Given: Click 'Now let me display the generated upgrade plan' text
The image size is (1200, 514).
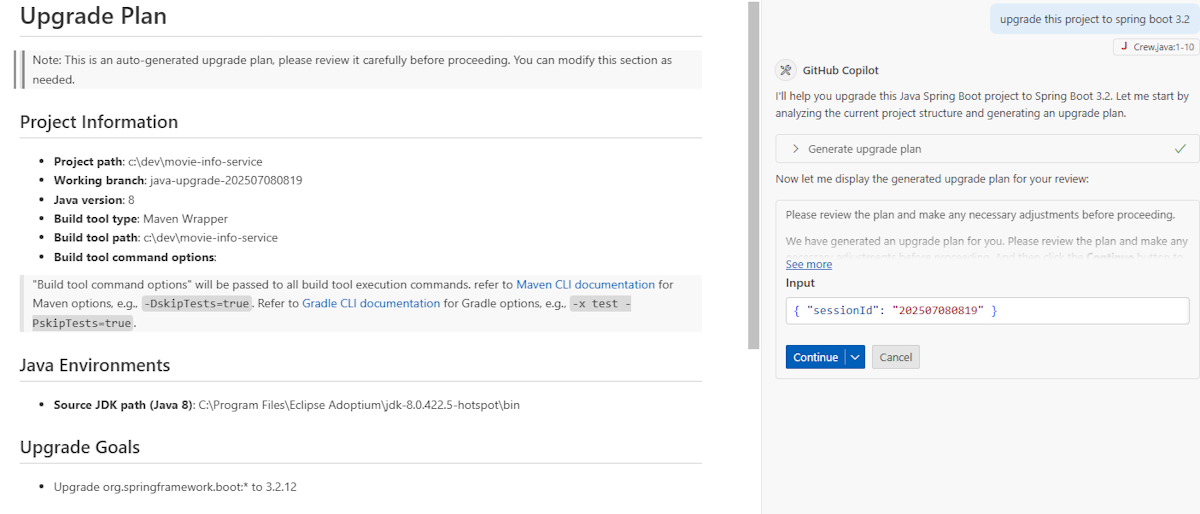Looking at the screenshot, I should click(x=932, y=179).
